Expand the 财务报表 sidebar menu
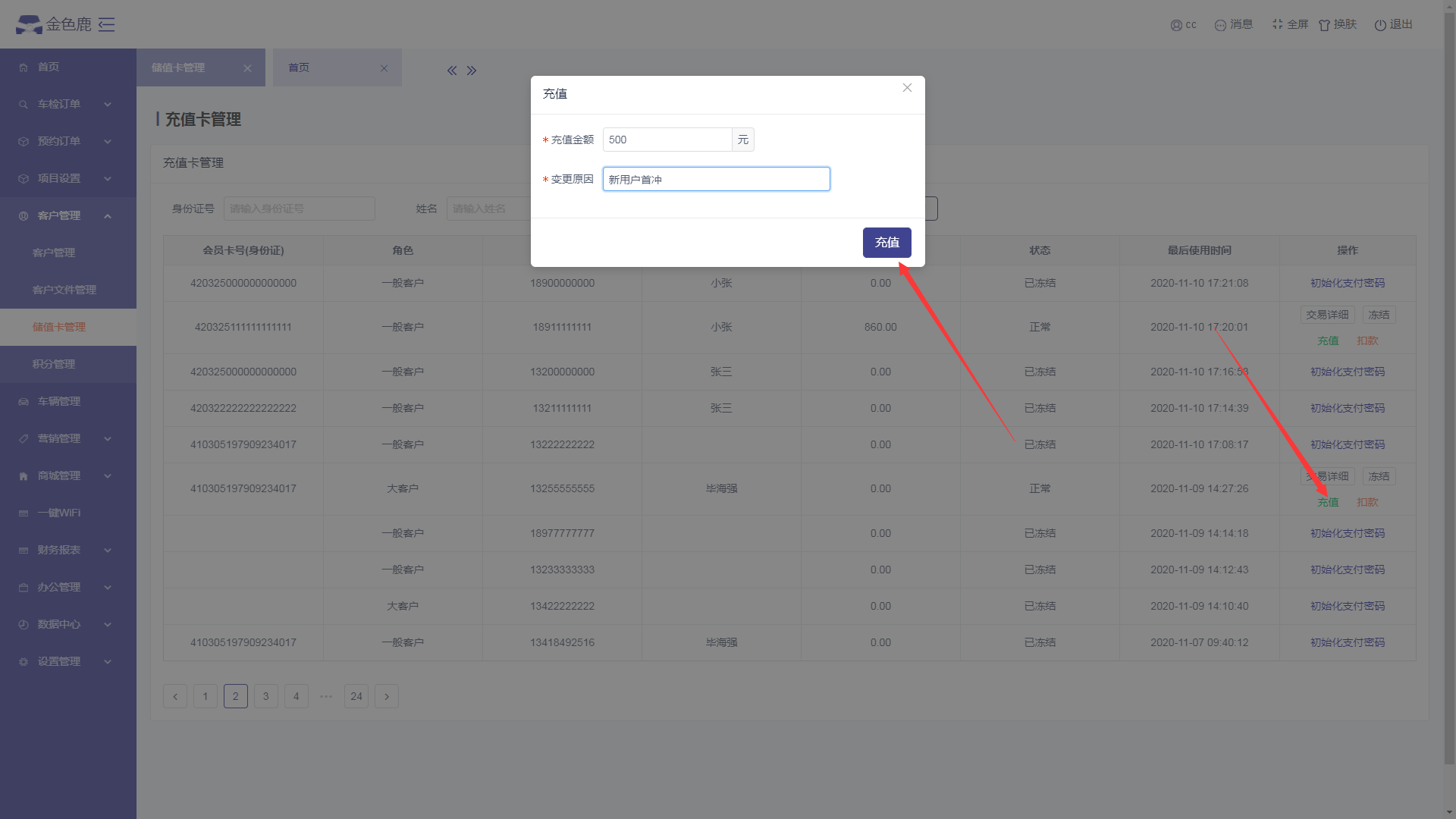 [x=68, y=550]
